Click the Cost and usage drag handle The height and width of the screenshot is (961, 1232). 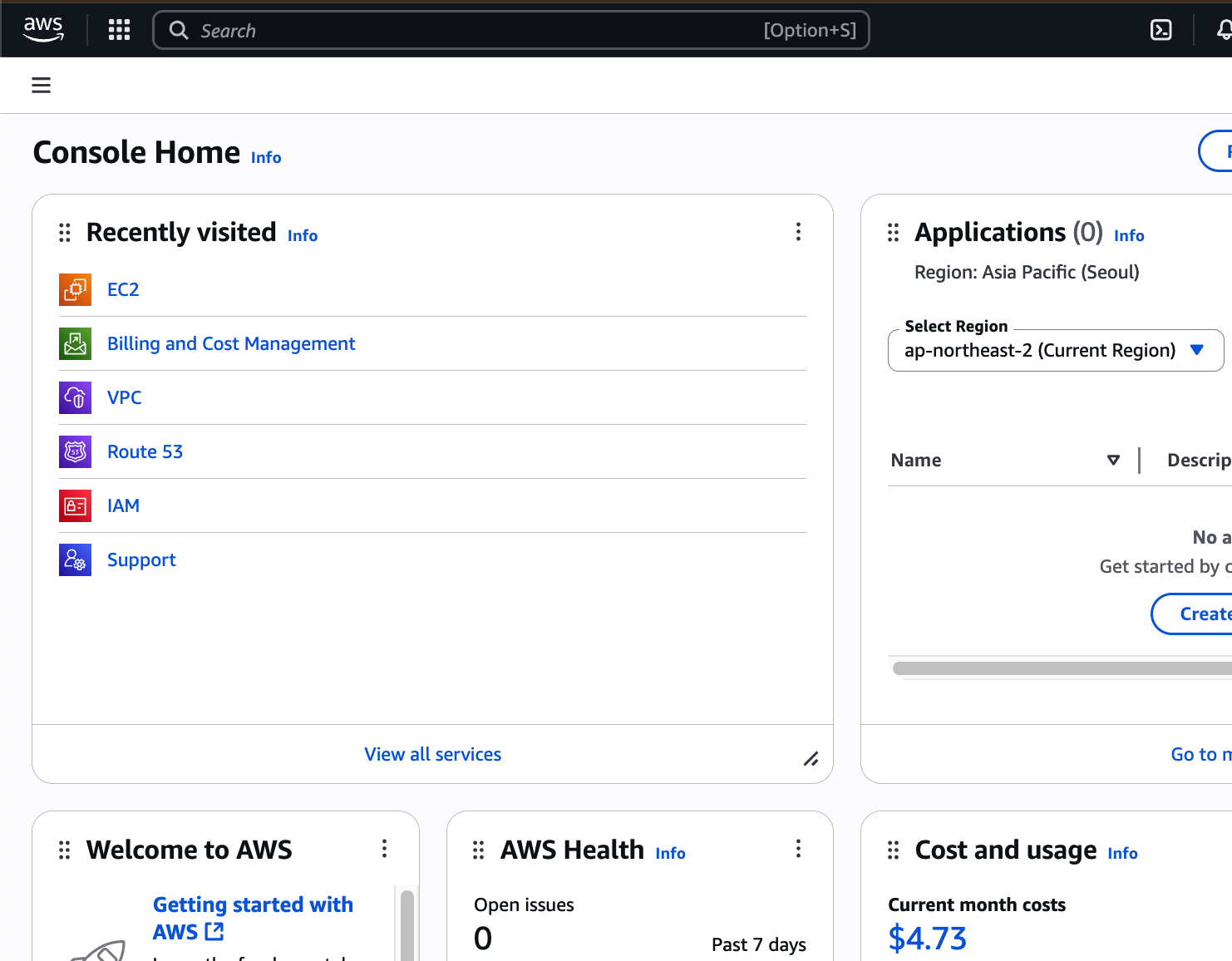[894, 850]
